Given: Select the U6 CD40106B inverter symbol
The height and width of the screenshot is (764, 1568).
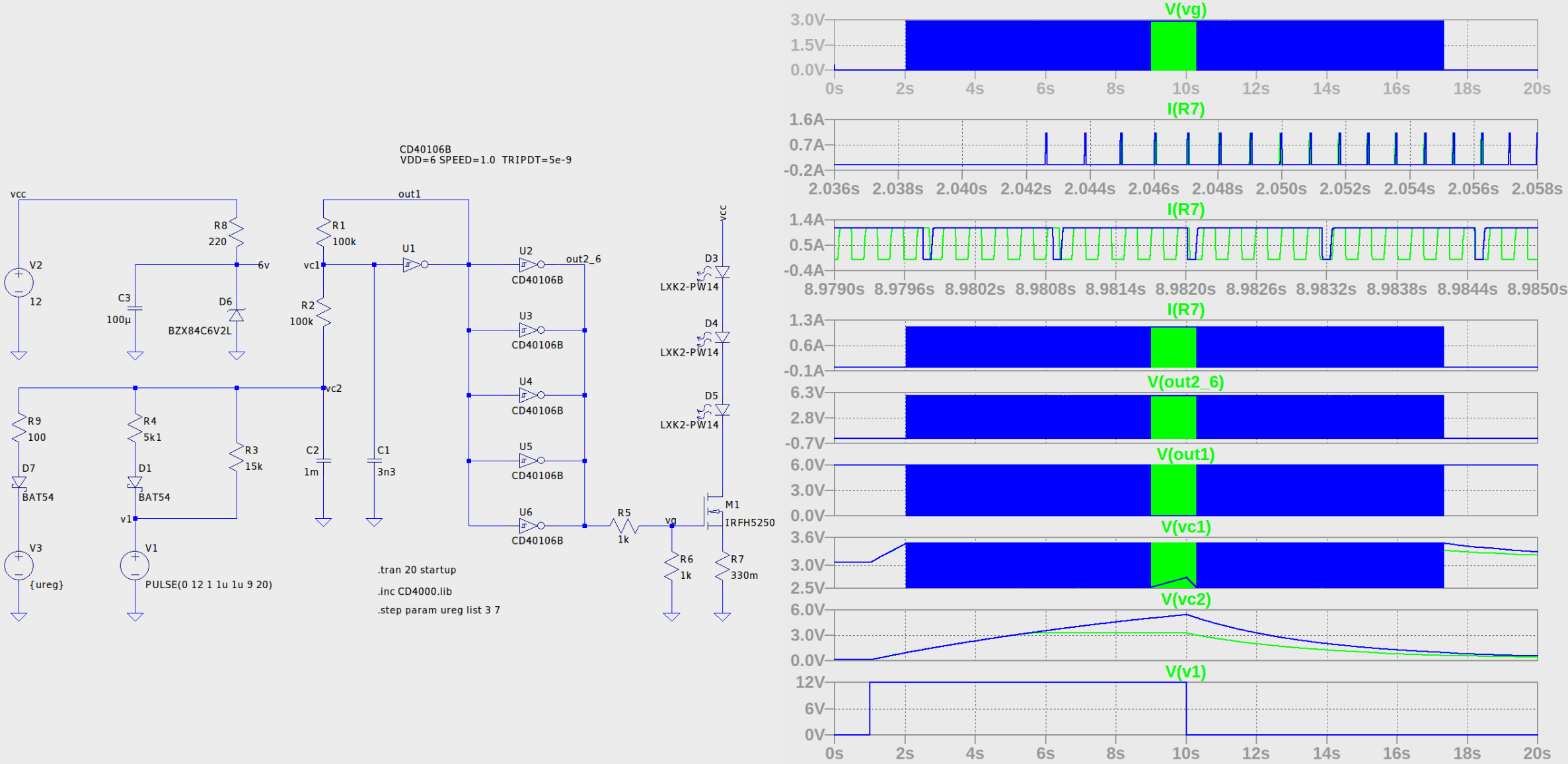Looking at the screenshot, I should (x=532, y=525).
